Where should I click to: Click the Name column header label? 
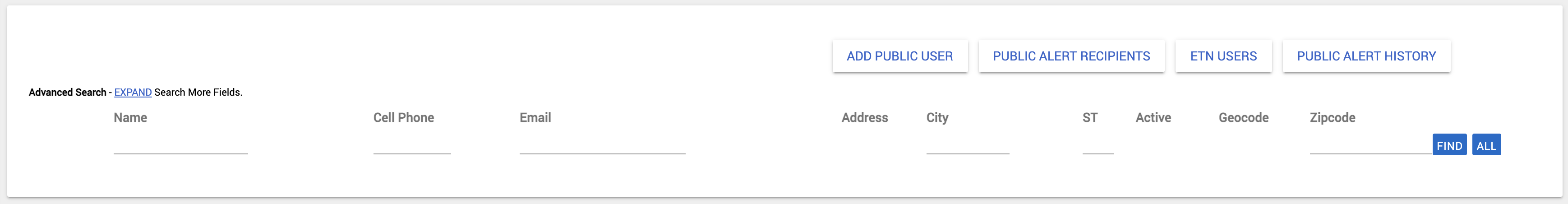(130, 117)
